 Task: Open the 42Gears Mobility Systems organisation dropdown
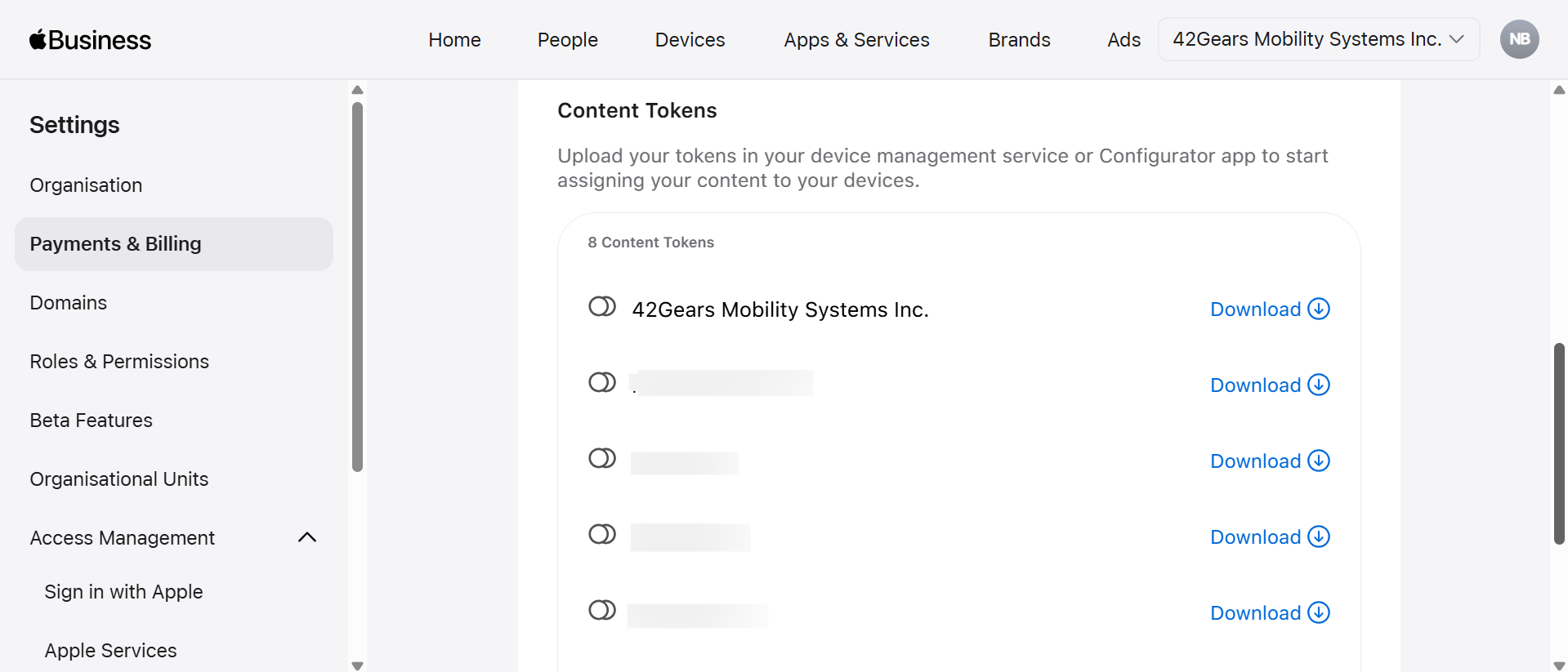tap(1318, 39)
